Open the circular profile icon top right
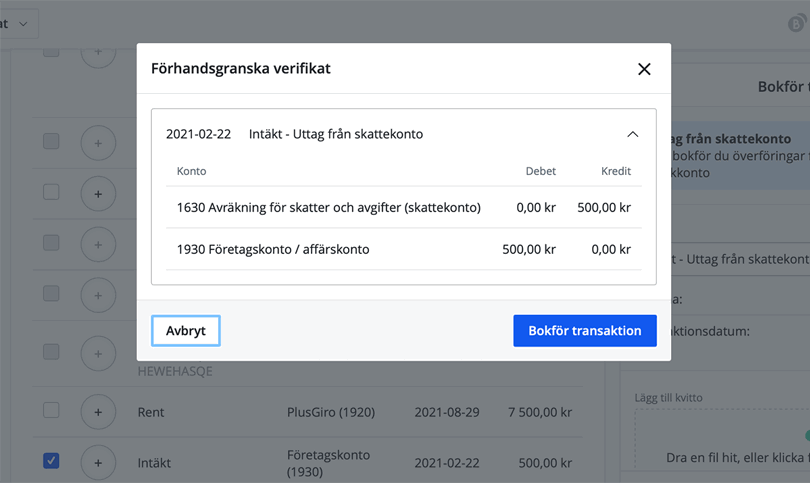Screen dimensions: 810x483 click(796, 23)
